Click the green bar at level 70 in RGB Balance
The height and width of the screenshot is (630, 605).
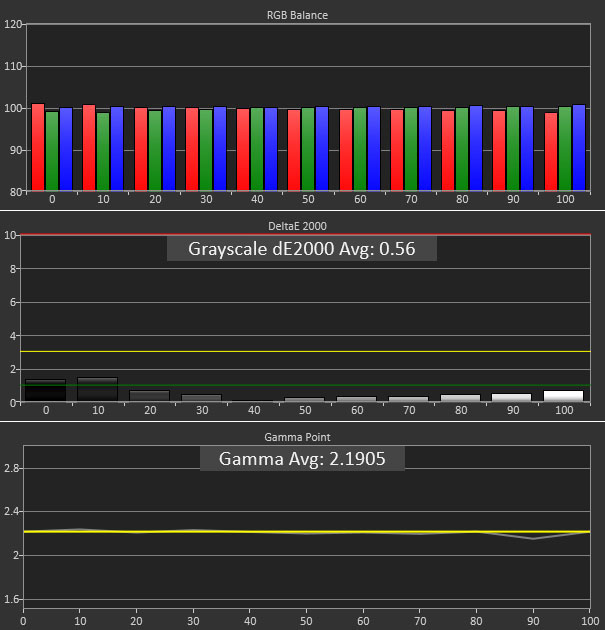411,149
